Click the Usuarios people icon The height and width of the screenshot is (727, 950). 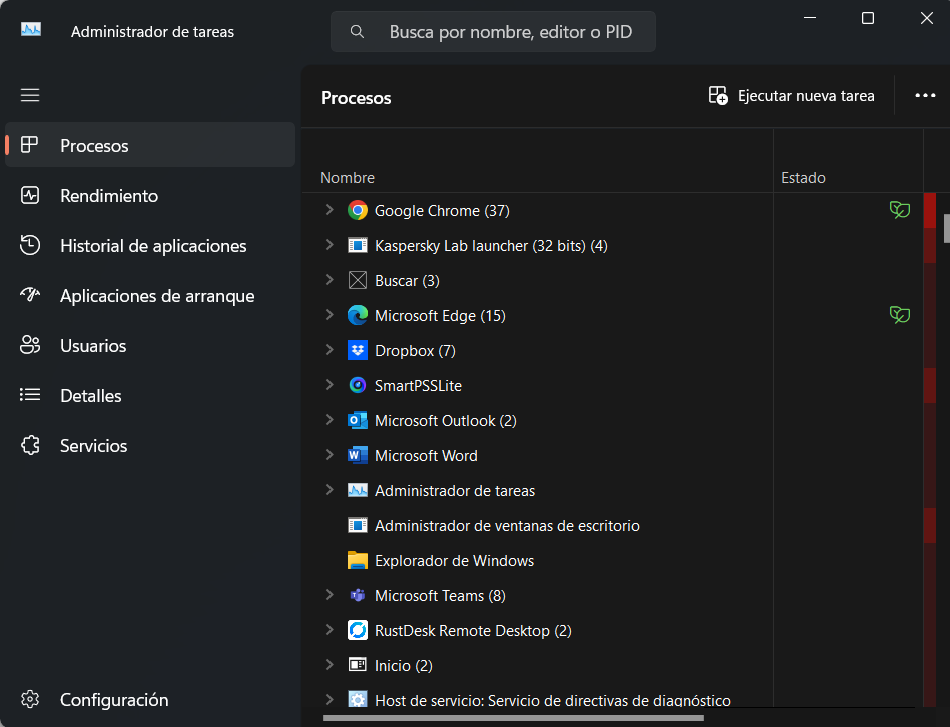click(30, 345)
